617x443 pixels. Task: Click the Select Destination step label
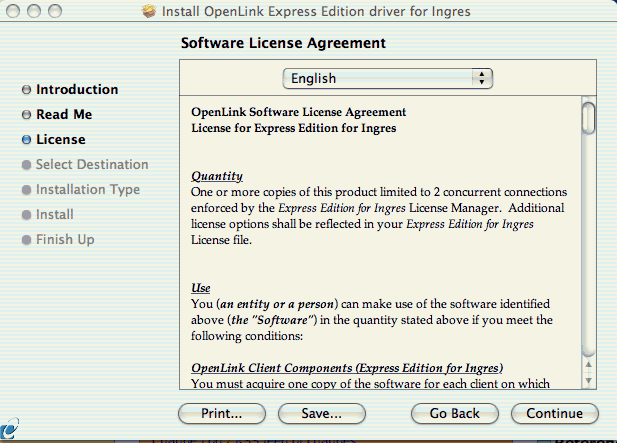(x=92, y=164)
